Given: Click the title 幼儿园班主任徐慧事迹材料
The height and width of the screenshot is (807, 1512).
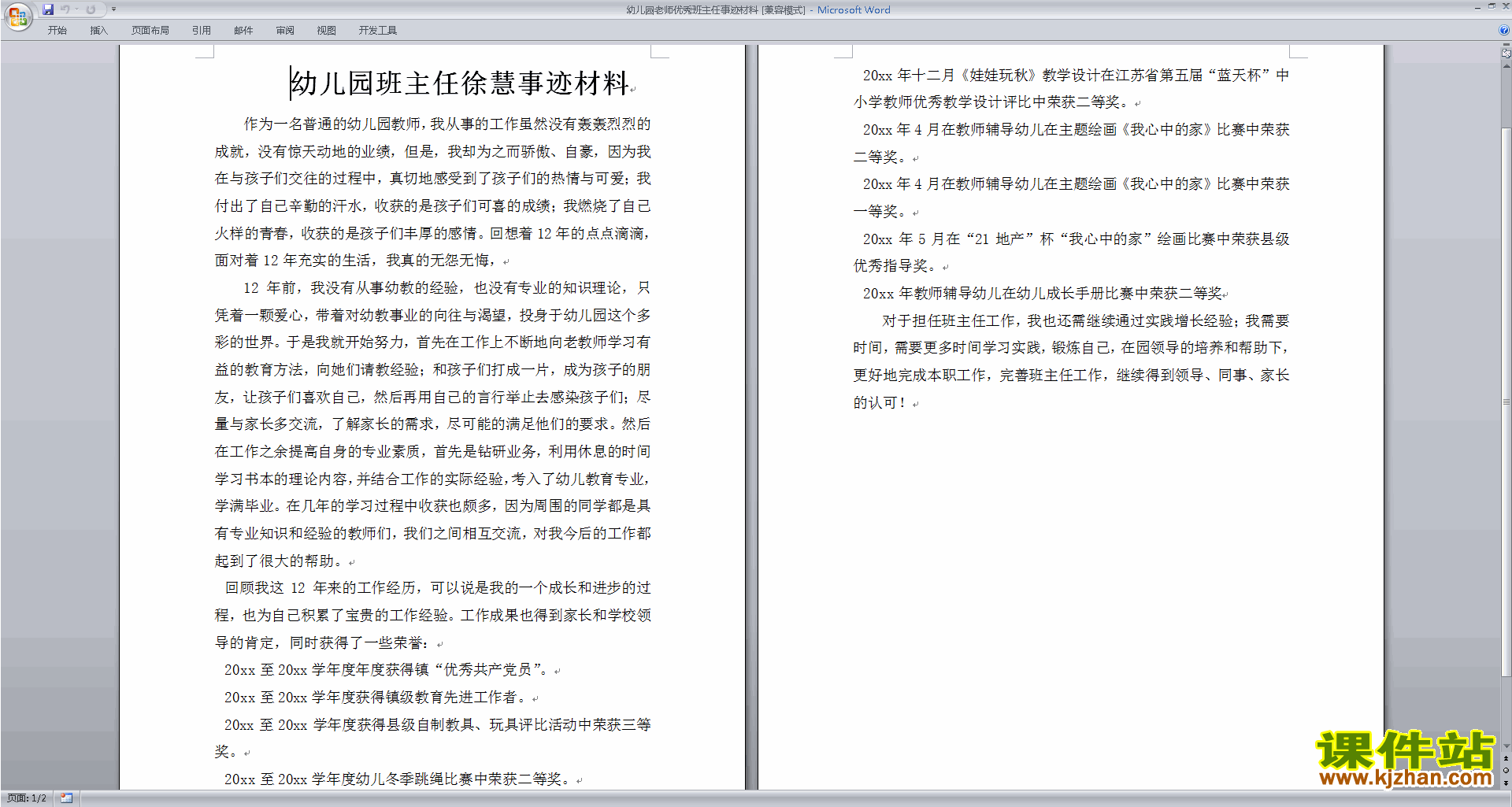Looking at the screenshot, I should click(x=460, y=83).
